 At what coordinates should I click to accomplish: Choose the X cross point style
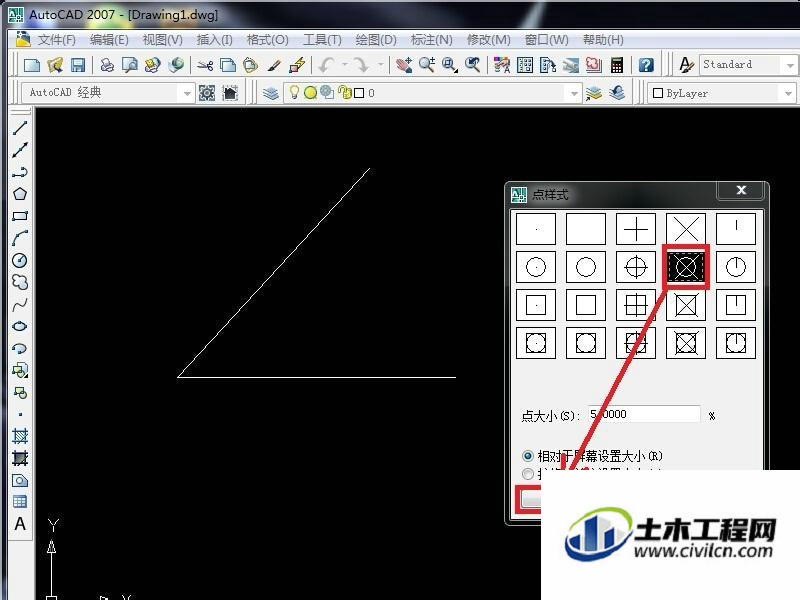[686, 229]
